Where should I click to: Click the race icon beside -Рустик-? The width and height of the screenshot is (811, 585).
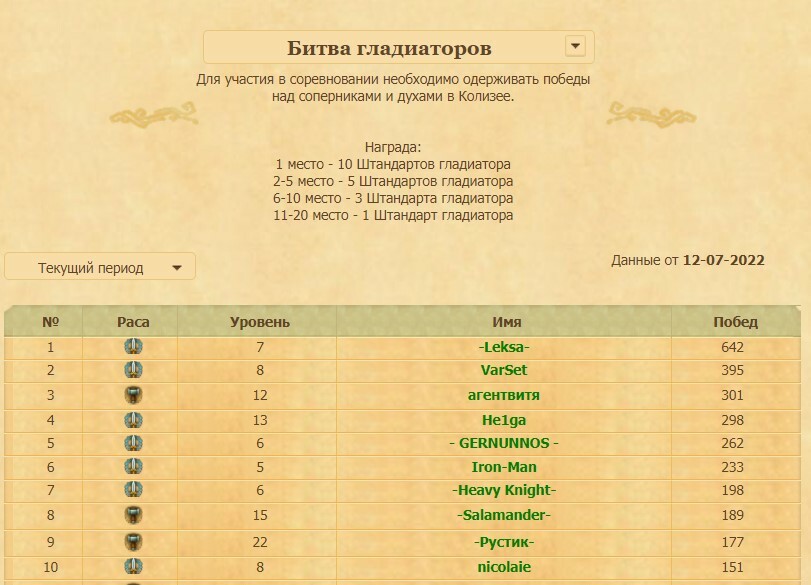coord(133,542)
